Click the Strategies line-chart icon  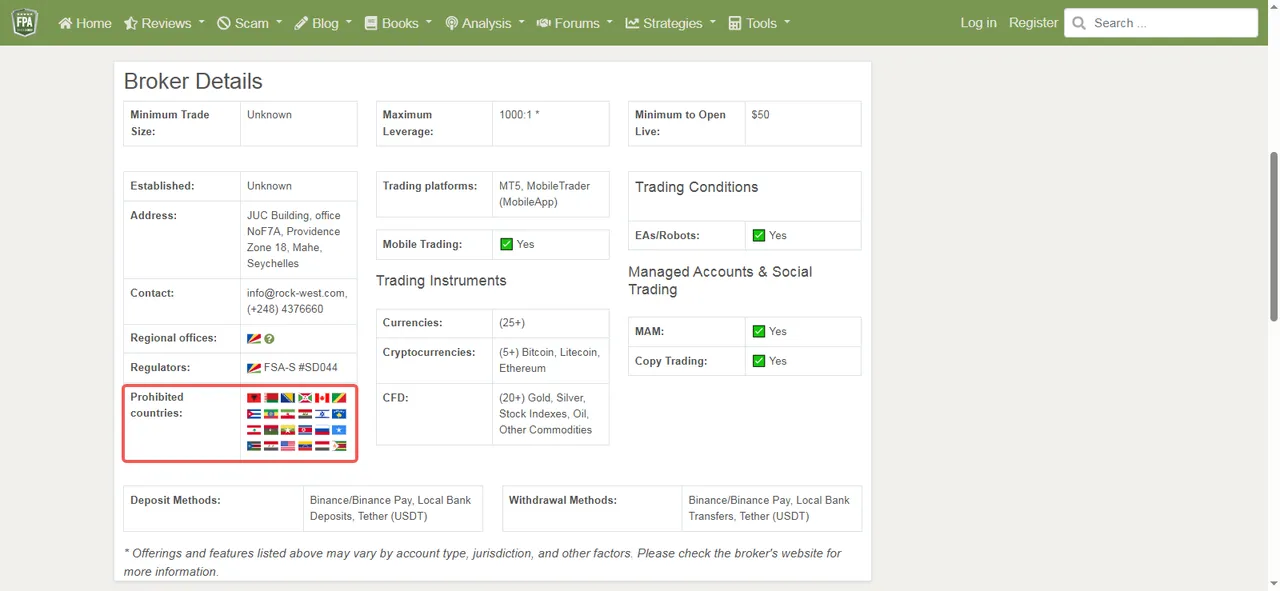coord(633,23)
